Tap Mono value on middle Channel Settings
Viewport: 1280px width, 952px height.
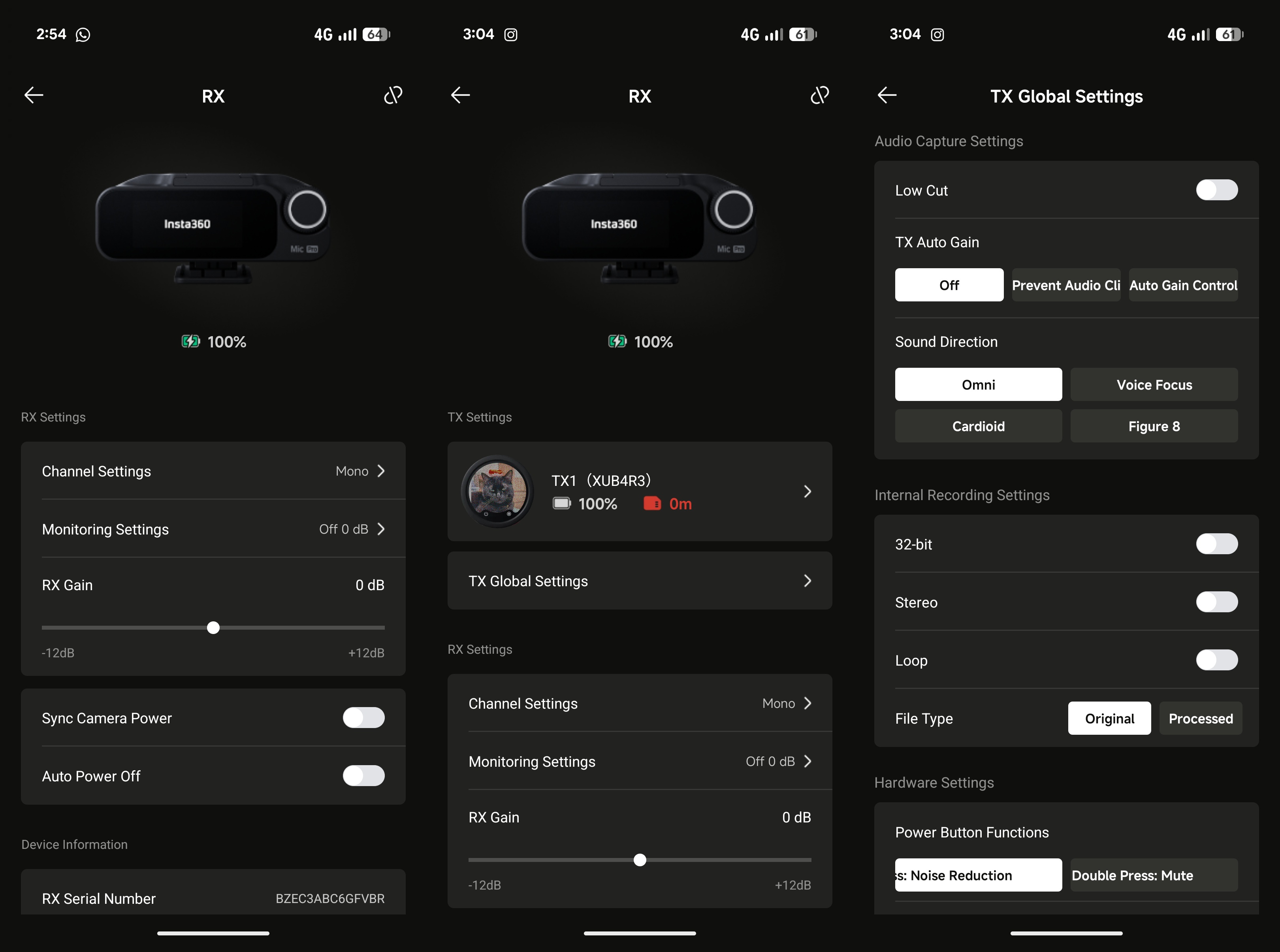coord(779,704)
